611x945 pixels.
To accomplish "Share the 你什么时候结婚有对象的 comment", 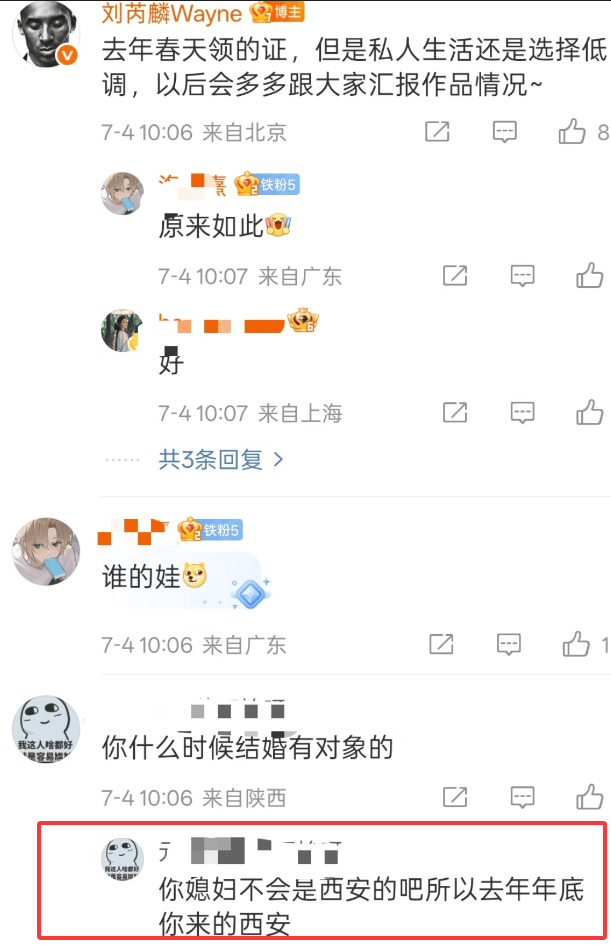I will (455, 797).
